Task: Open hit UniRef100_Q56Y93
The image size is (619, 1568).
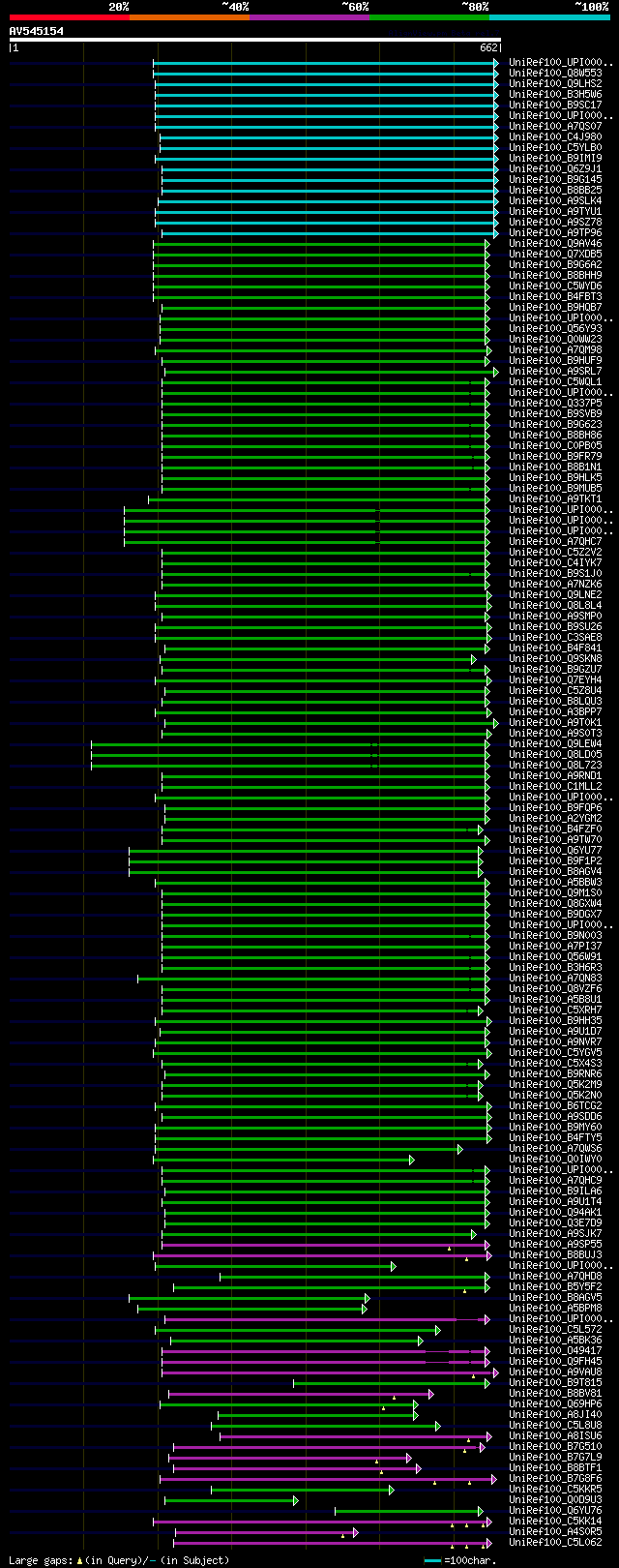Action: click(x=555, y=328)
